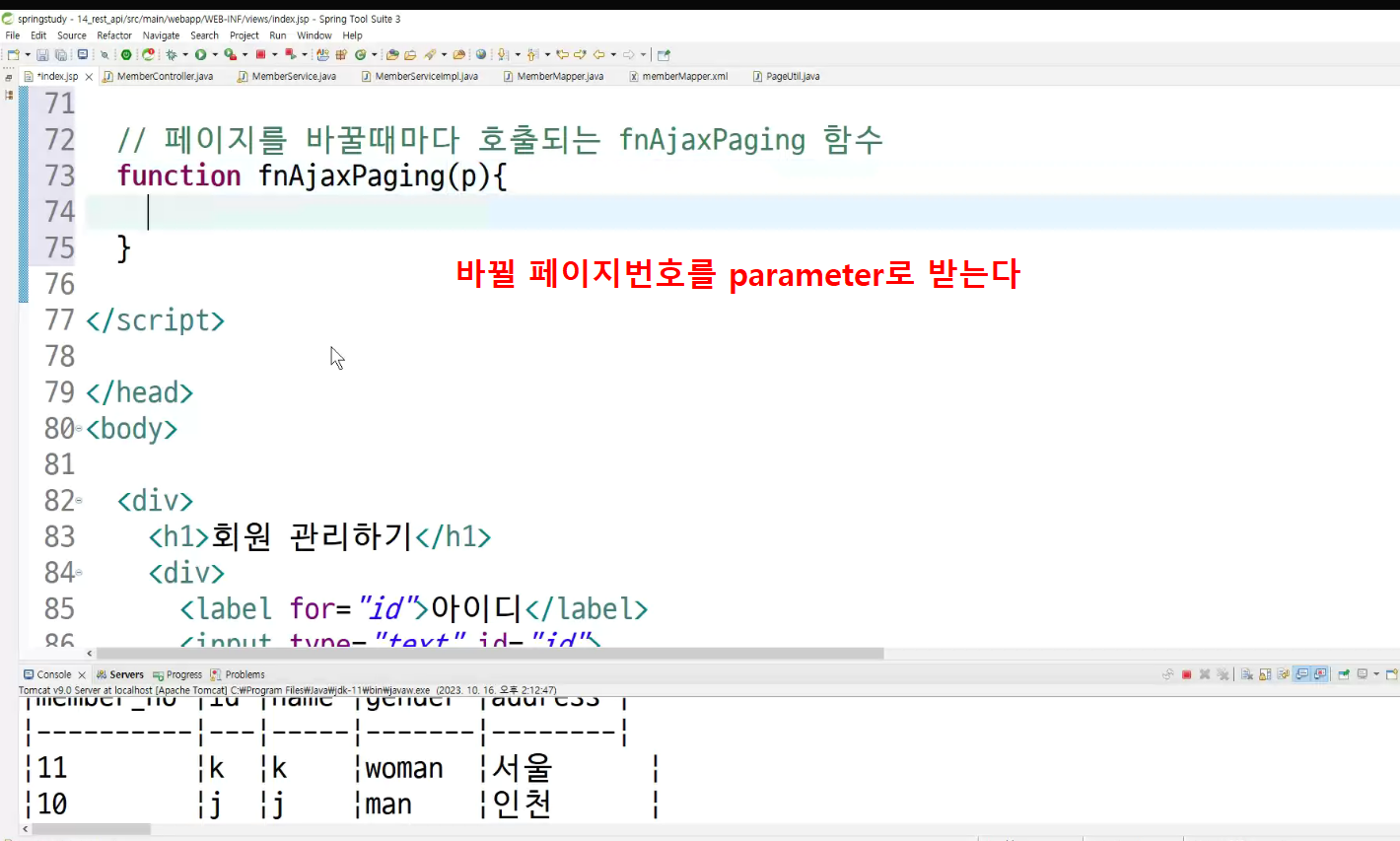Open the Run dropdown arrow
This screenshot has width=1400, height=841.
tap(215, 54)
